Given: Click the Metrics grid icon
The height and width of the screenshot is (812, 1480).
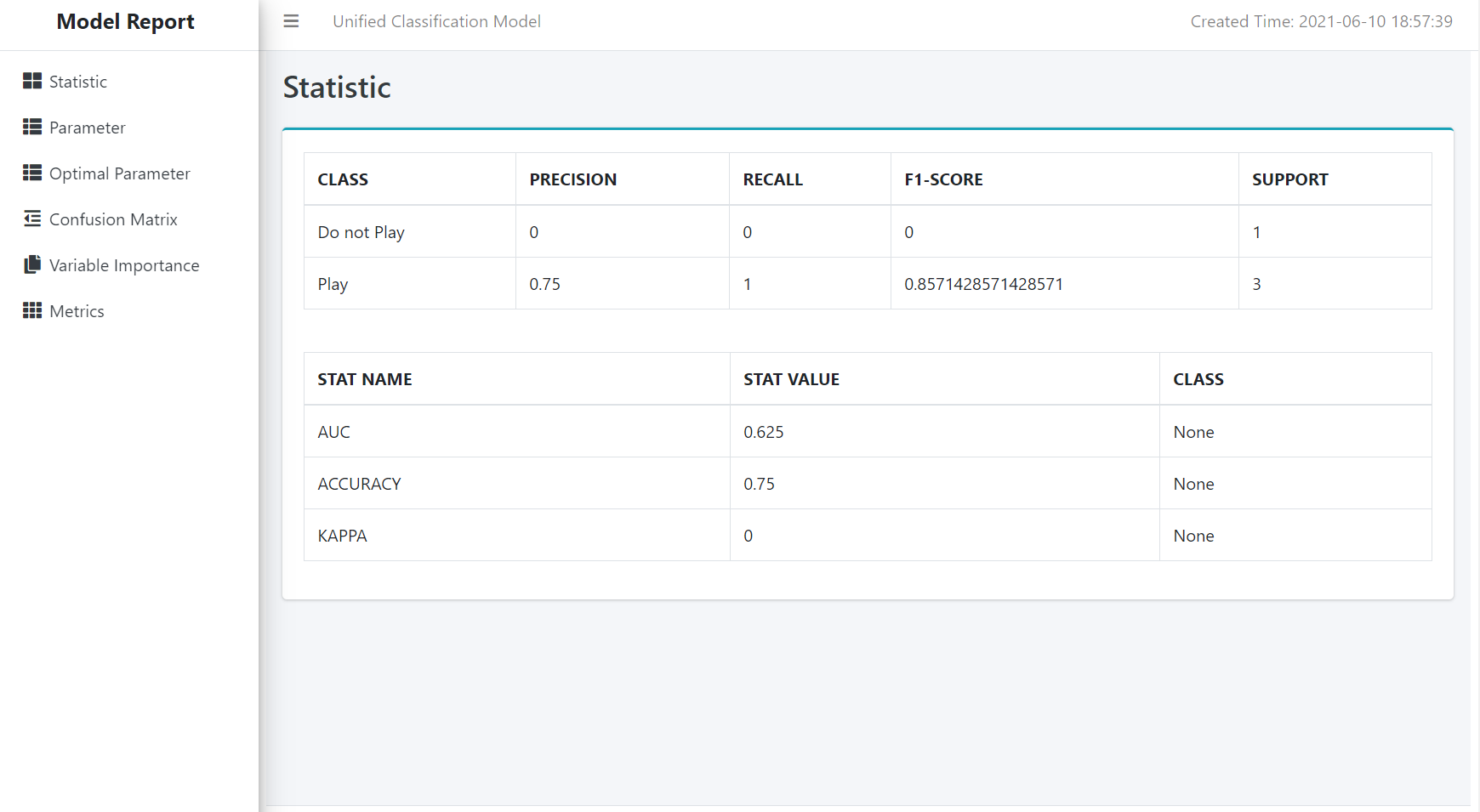Looking at the screenshot, I should (32, 310).
